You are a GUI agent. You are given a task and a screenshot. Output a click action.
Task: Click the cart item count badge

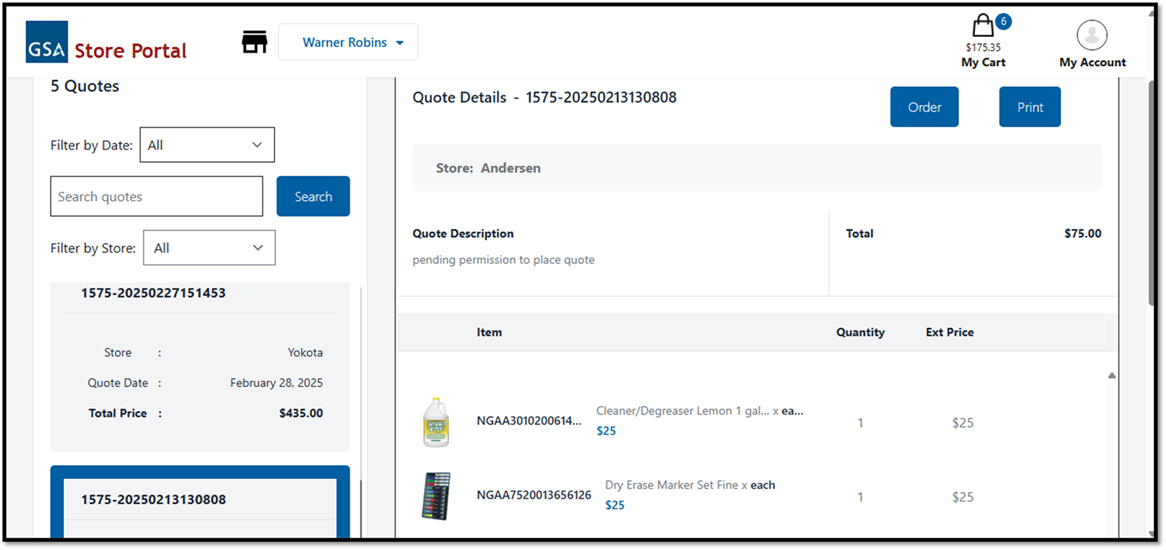(1003, 21)
